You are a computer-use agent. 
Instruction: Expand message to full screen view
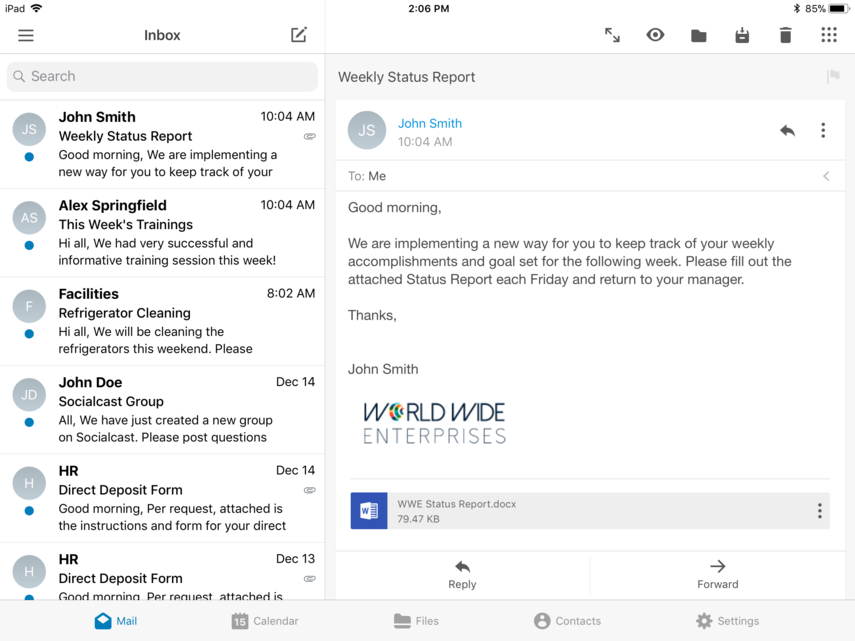612,35
